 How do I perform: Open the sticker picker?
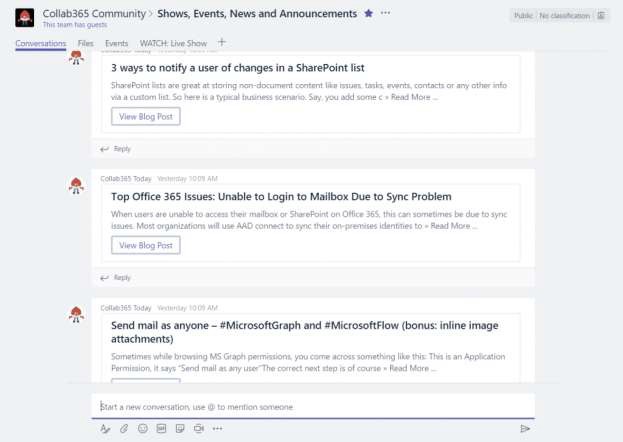(x=180, y=428)
